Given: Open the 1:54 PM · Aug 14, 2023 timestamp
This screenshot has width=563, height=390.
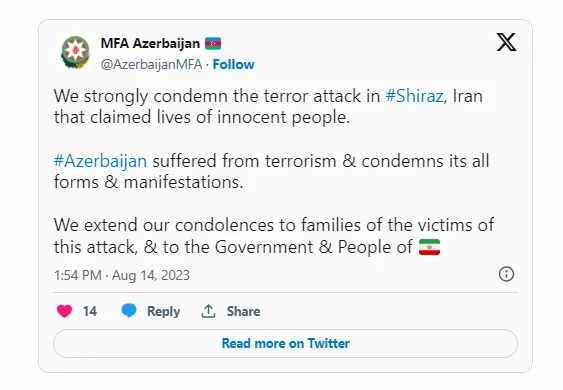Looking at the screenshot, I should pyautogui.click(x=122, y=275).
